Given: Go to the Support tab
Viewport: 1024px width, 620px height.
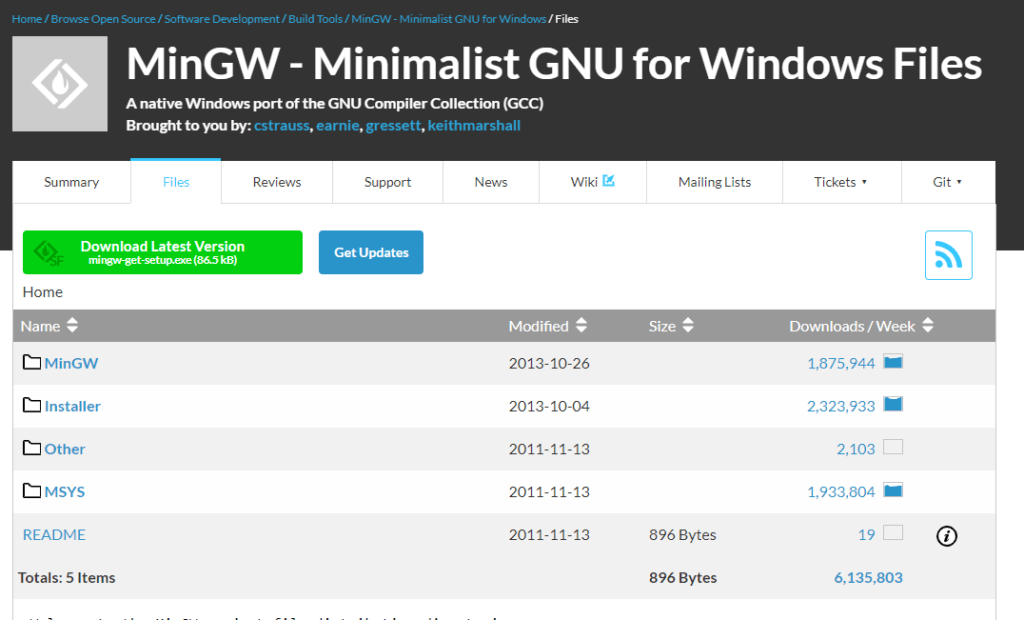Looking at the screenshot, I should tap(388, 182).
